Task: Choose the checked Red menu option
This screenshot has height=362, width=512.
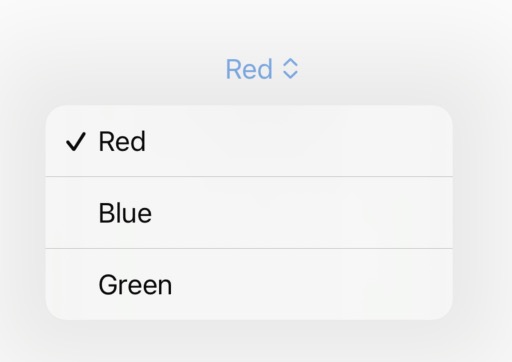Action: (x=249, y=141)
